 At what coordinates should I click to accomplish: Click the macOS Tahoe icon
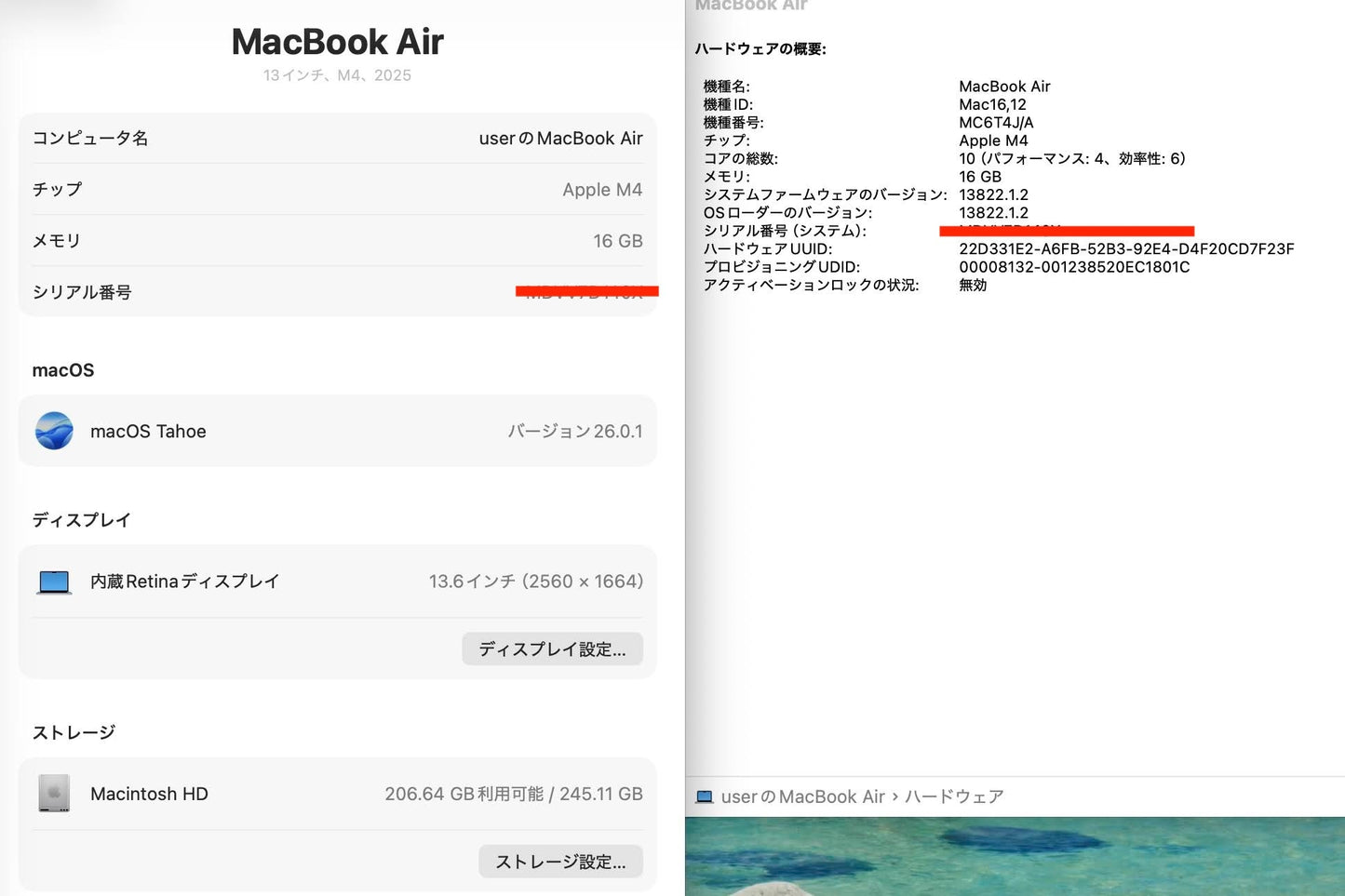54,431
